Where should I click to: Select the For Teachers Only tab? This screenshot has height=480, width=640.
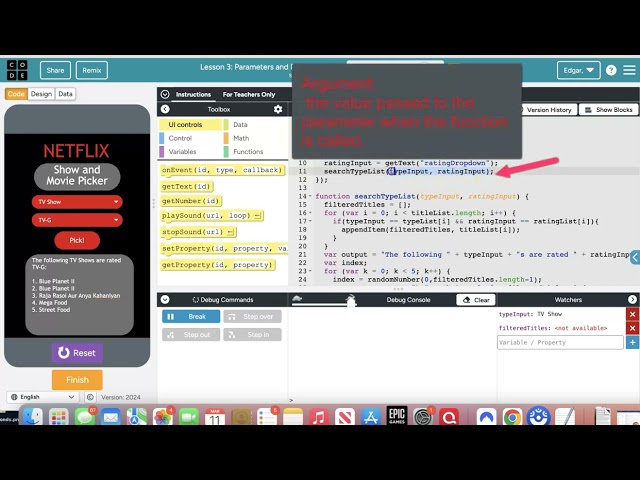tap(249, 94)
